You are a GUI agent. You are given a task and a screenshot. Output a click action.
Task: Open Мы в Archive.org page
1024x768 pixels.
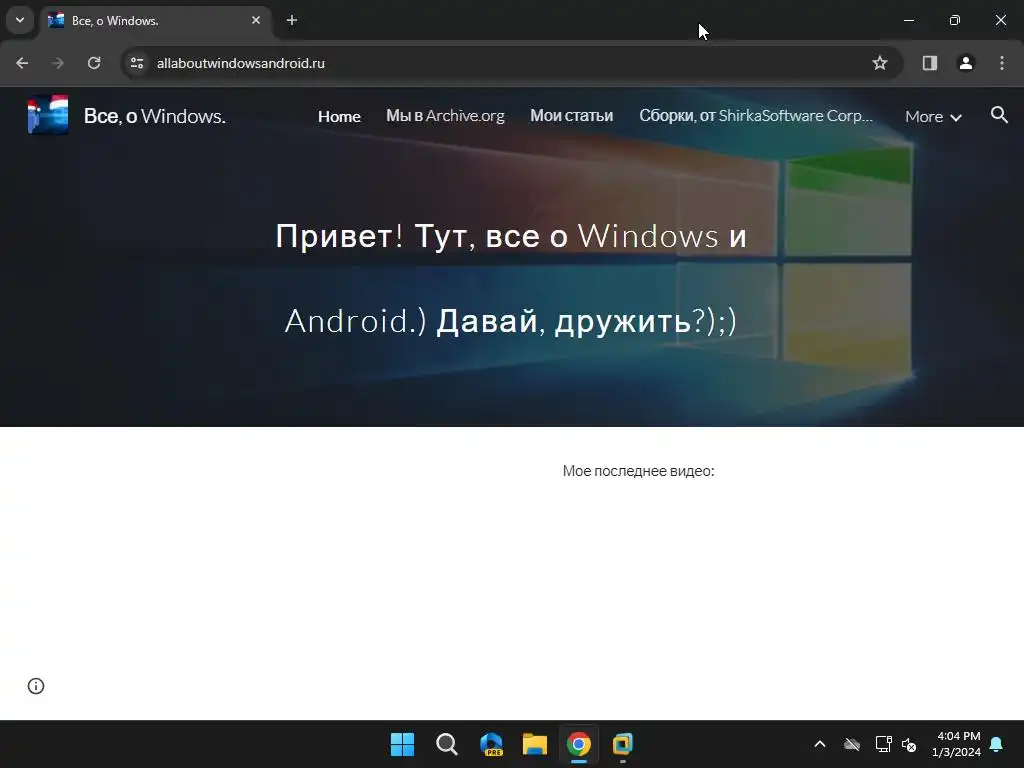[x=445, y=116]
